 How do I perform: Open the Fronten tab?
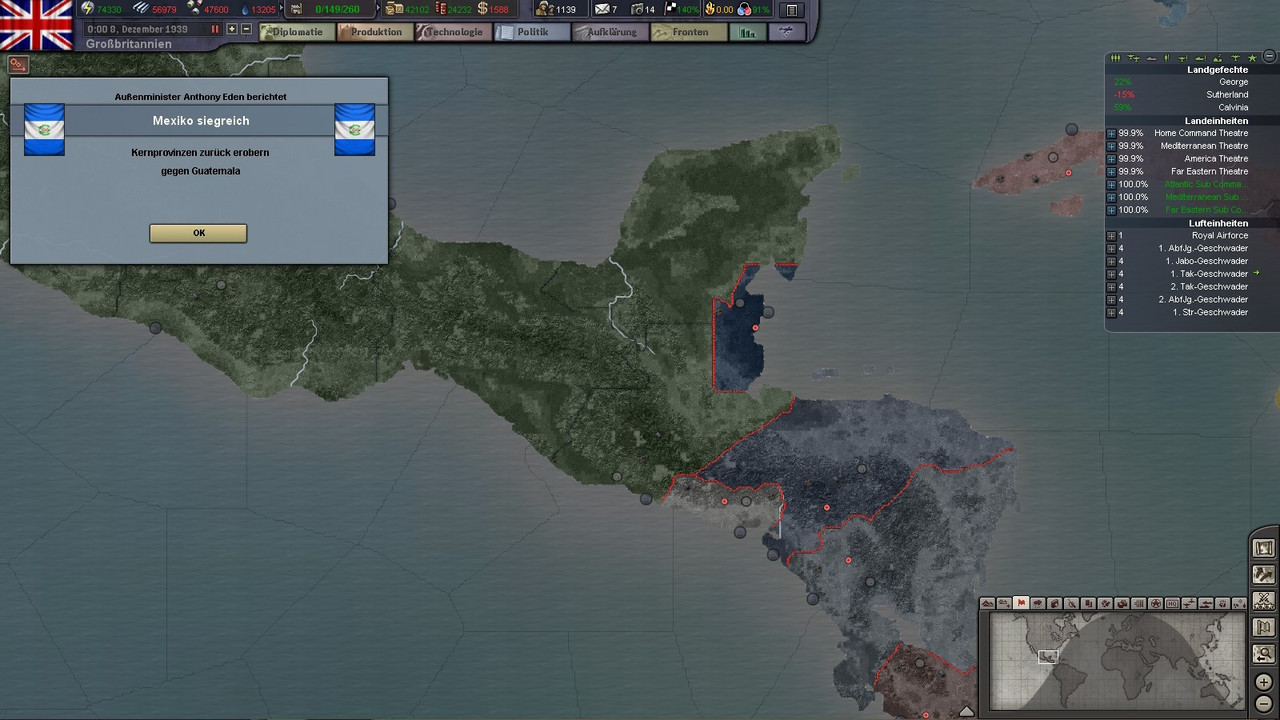[689, 32]
